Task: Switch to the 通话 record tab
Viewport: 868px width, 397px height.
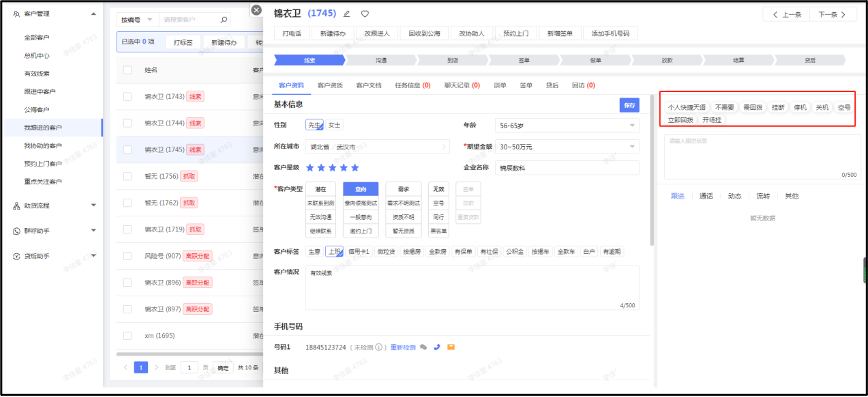Action: click(x=706, y=196)
